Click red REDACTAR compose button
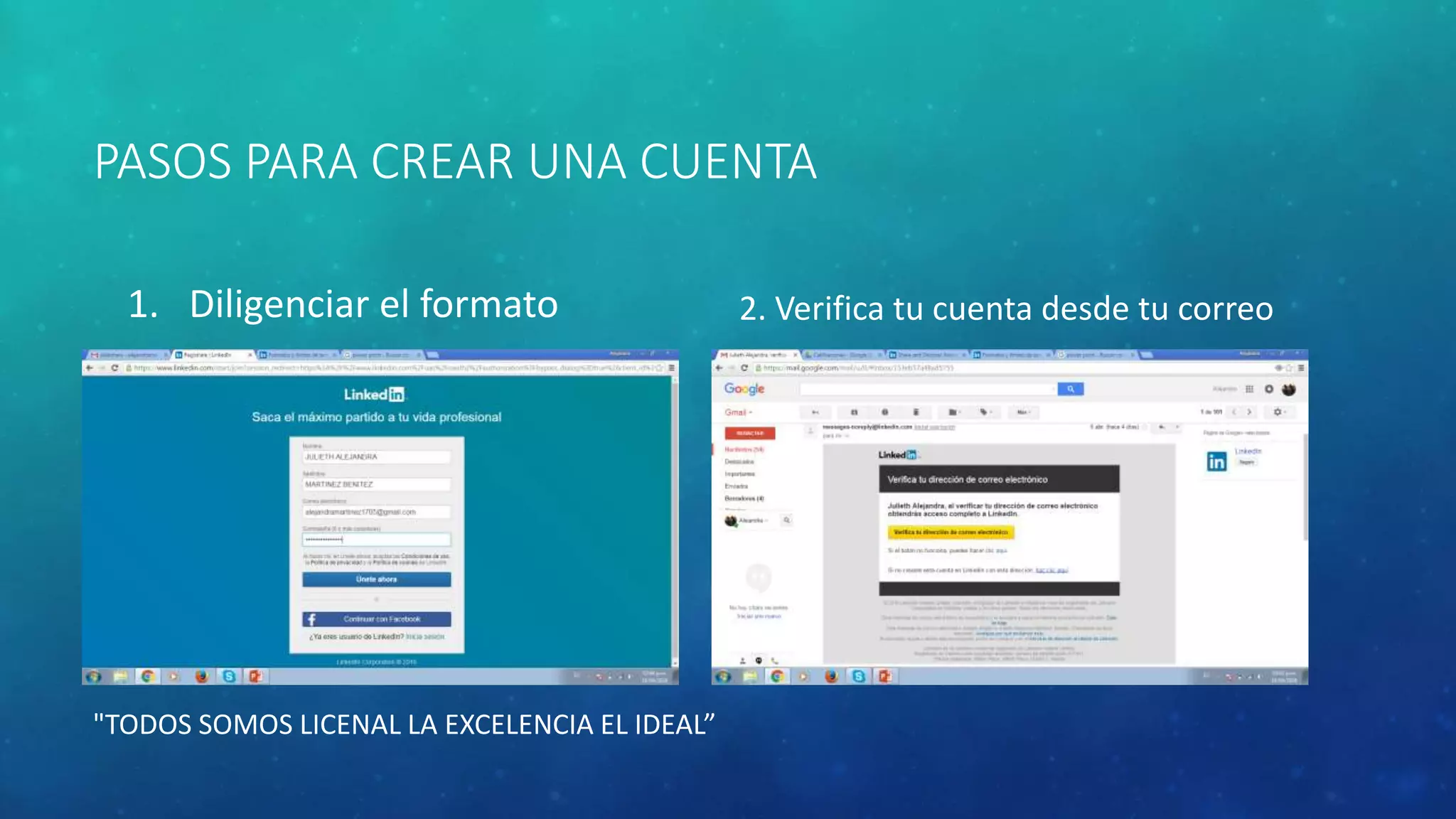1456x819 pixels. pyautogui.click(x=750, y=433)
